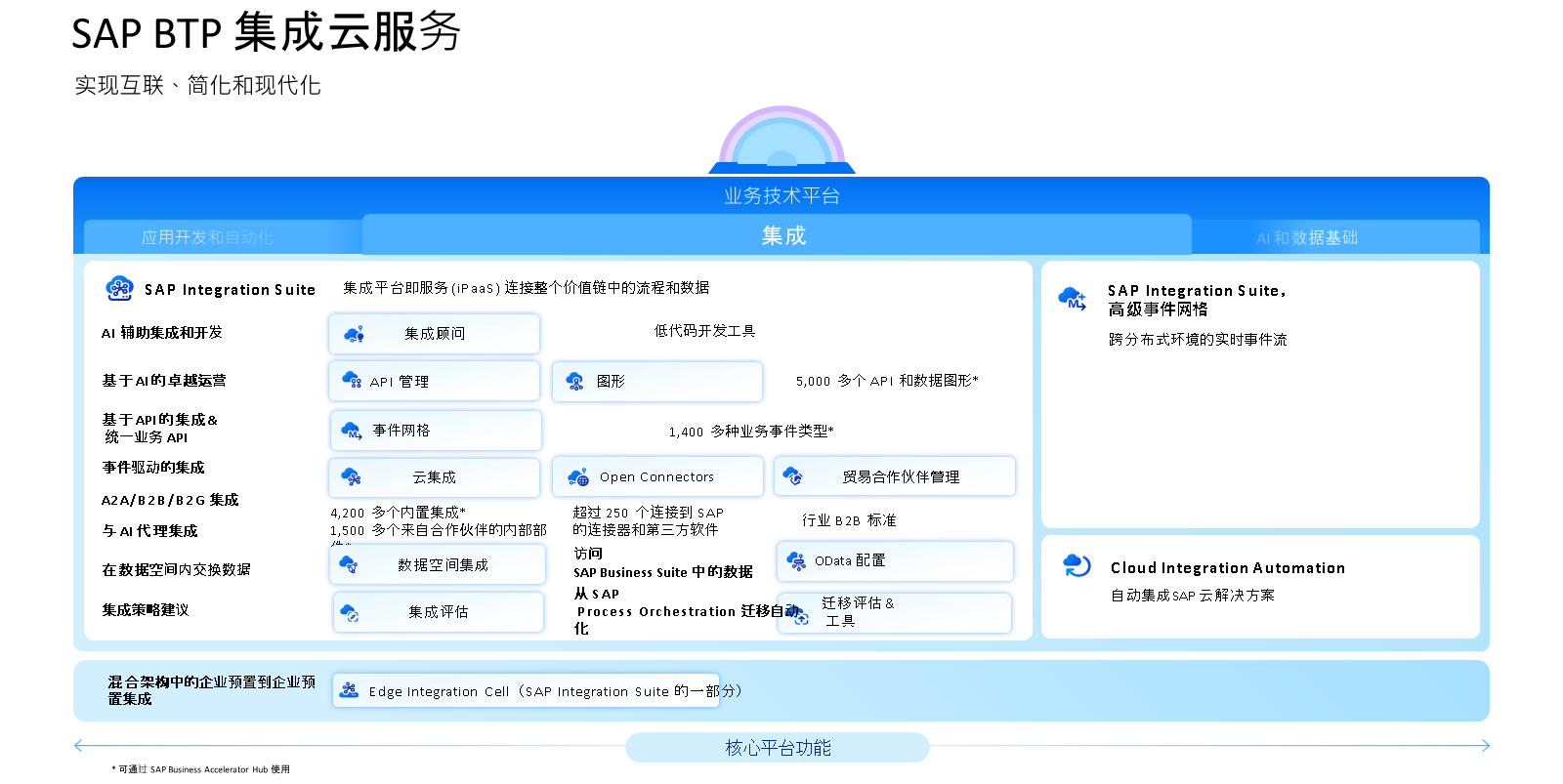The width and height of the screenshot is (1563, 784).
Task: Click the 事件网格 cloud icon
Action: click(352, 430)
